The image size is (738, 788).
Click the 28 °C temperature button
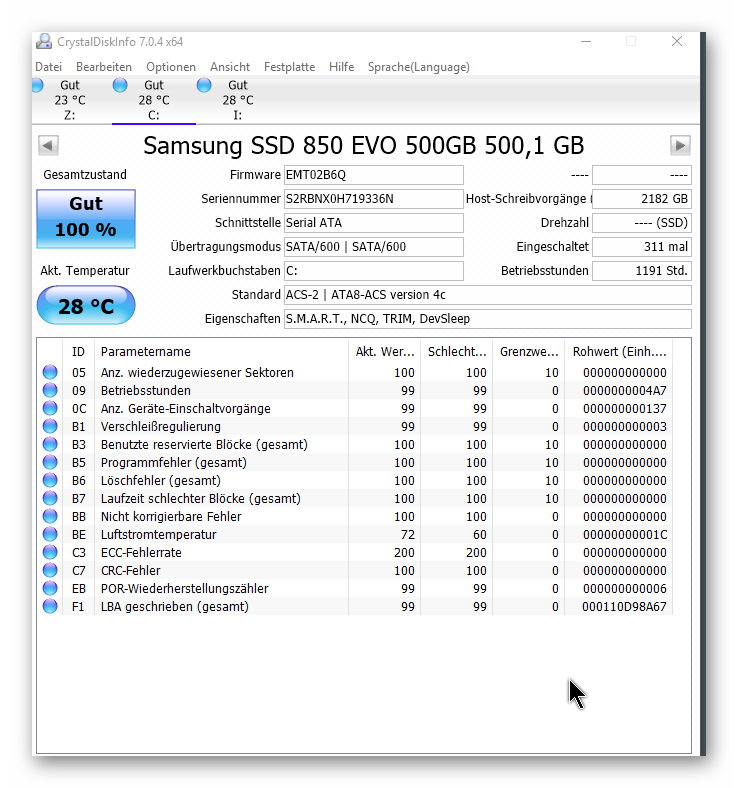point(86,306)
